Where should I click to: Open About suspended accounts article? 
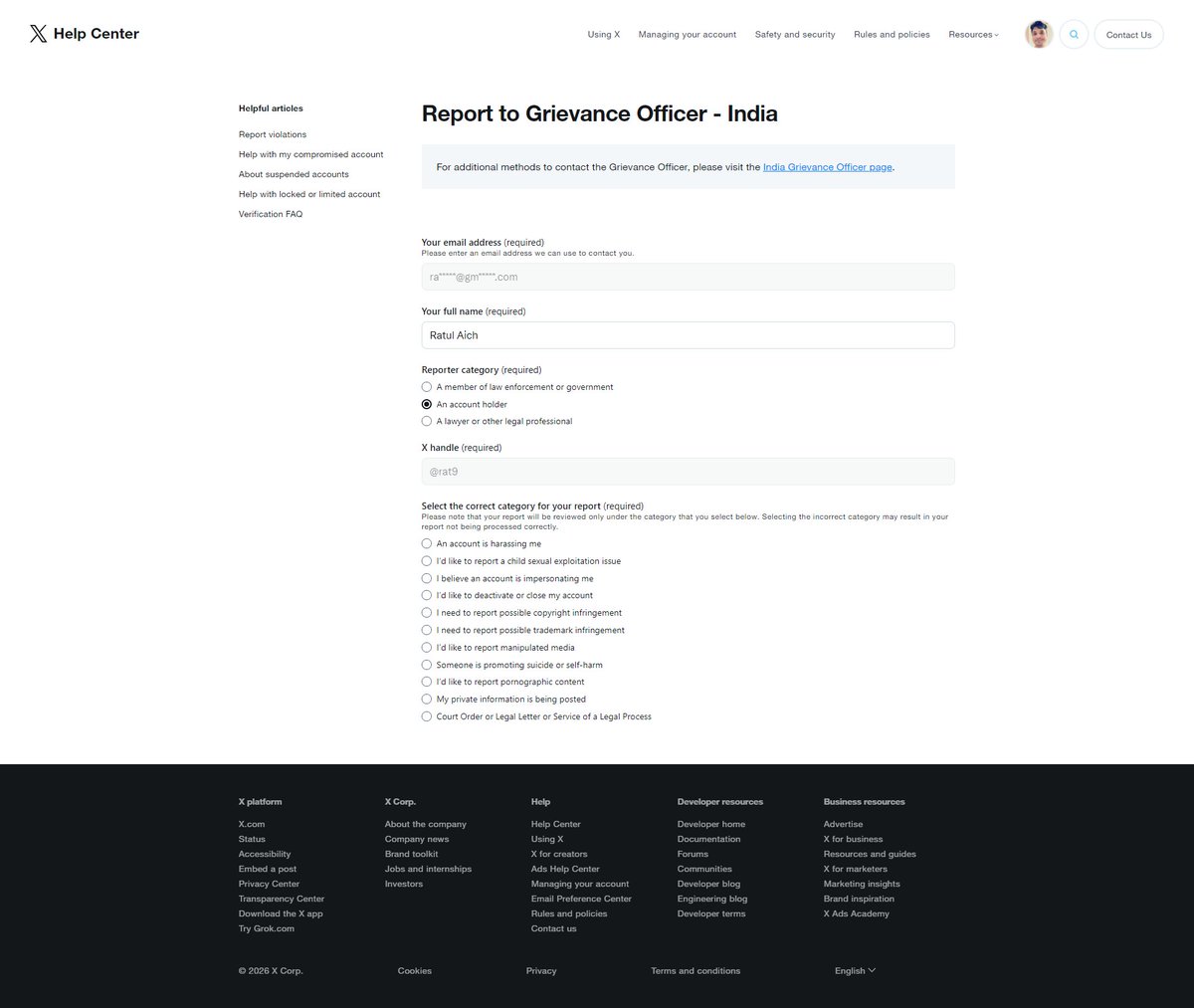point(294,174)
